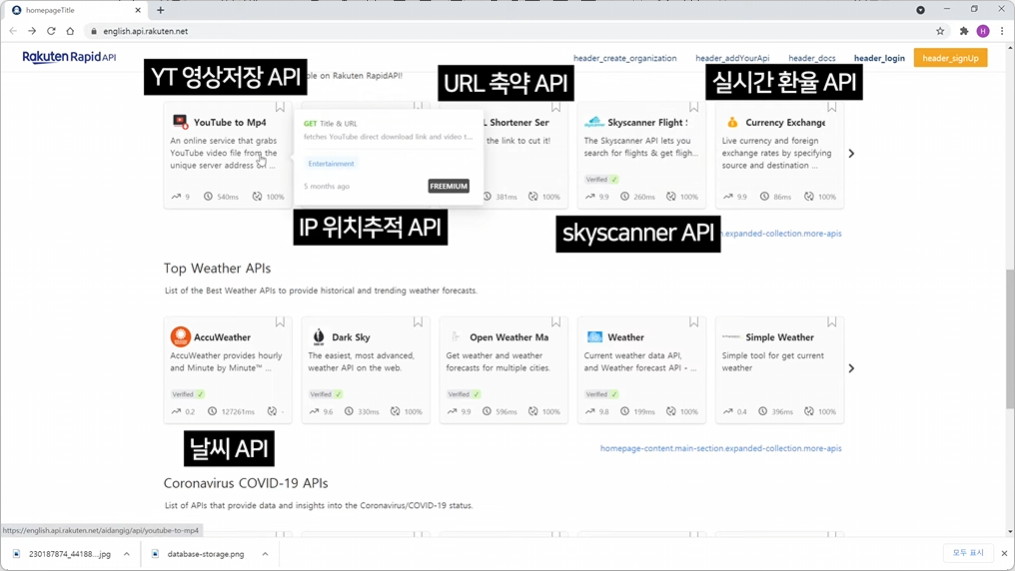This screenshot has width=1015, height=571.
Task: Bookmark the Weather card
Action: pos(694,322)
